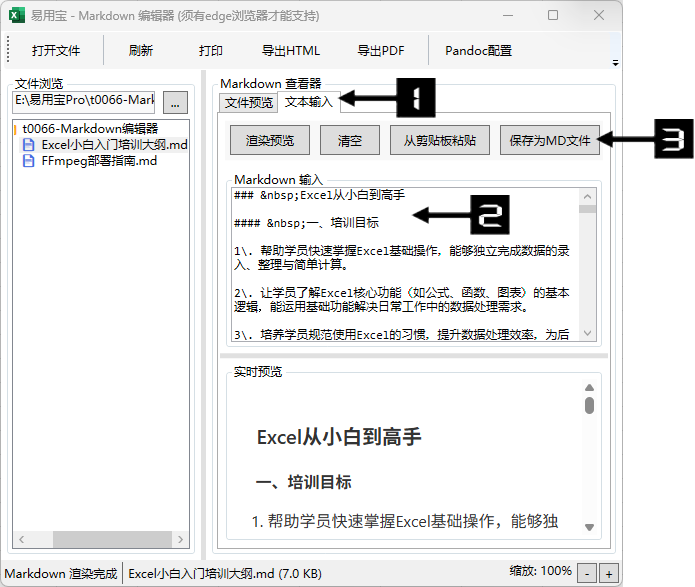Screen dimensions: 695x587
Task: Expand the toolbar overflow arrow
Action: (615, 63)
